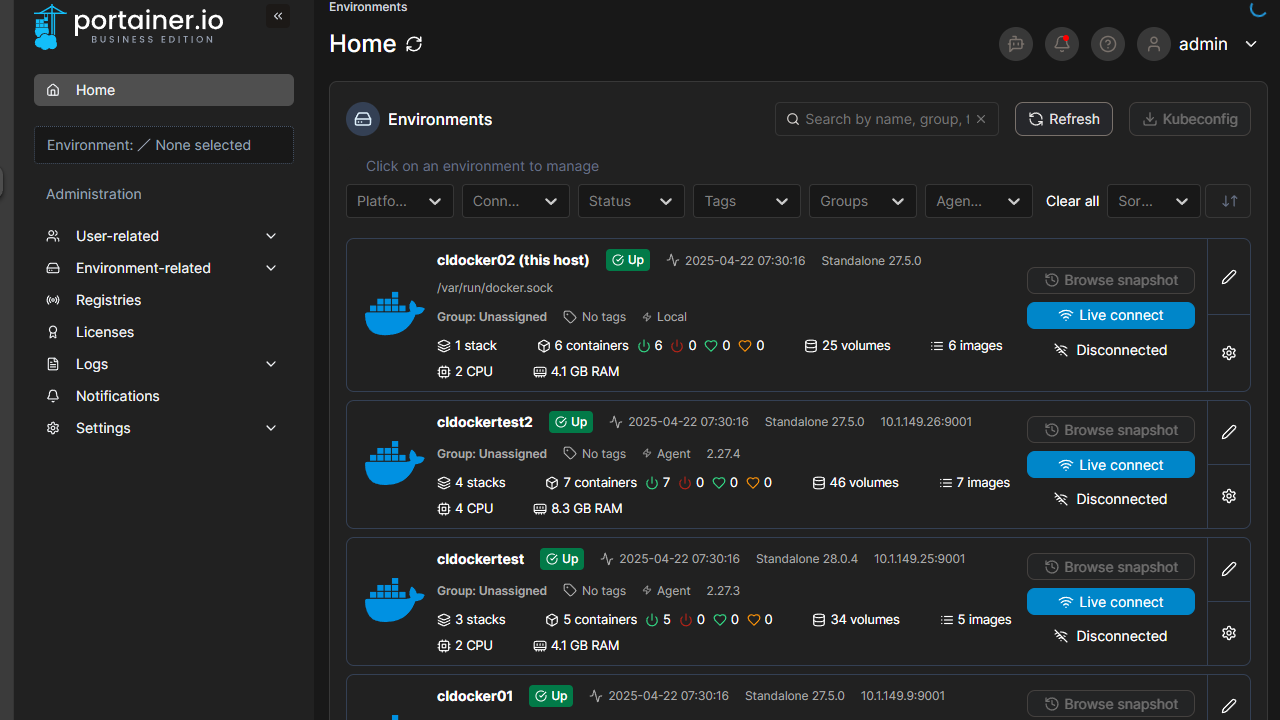Image resolution: width=1280 pixels, height=720 pixels.
Task: Edit cldockertest2 environment with pencil icon
Action: (x=1229, y=432)
